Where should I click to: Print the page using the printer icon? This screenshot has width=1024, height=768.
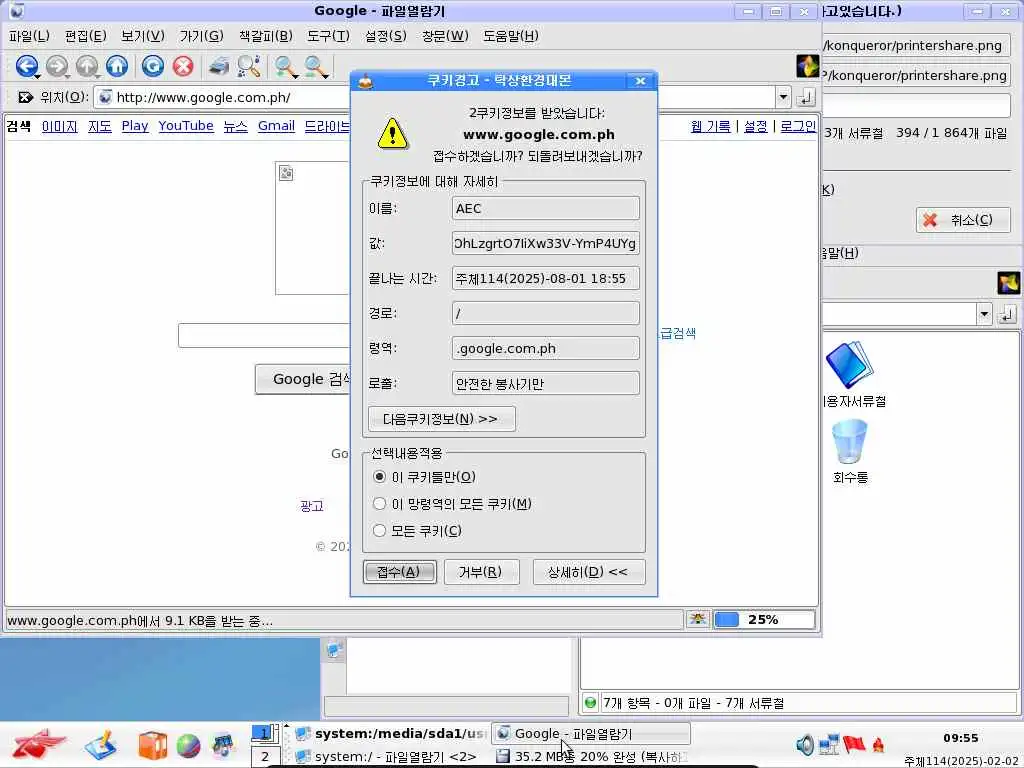pos(219,66)
